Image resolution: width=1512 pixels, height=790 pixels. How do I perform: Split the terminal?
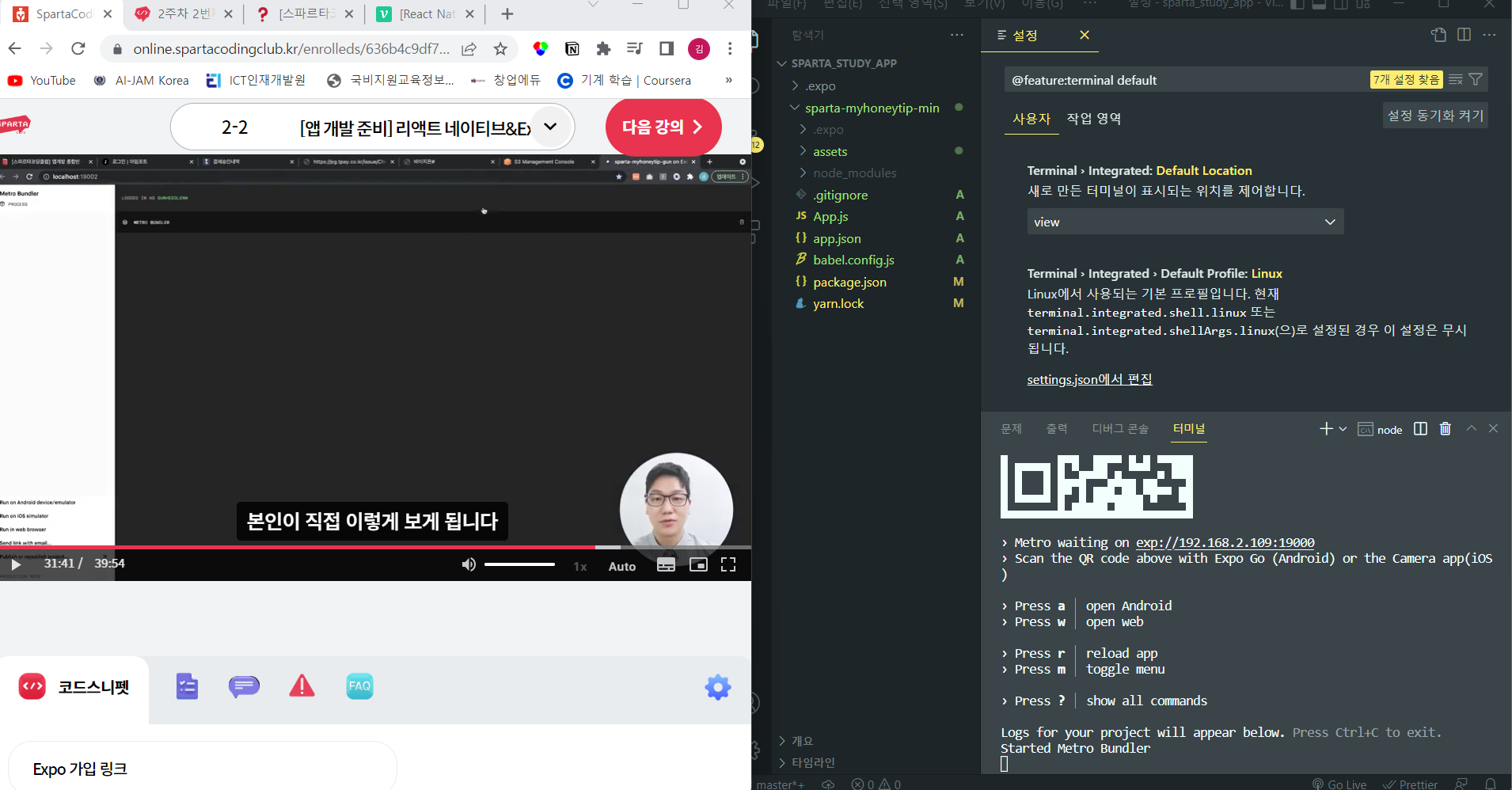click(1420, 428)
